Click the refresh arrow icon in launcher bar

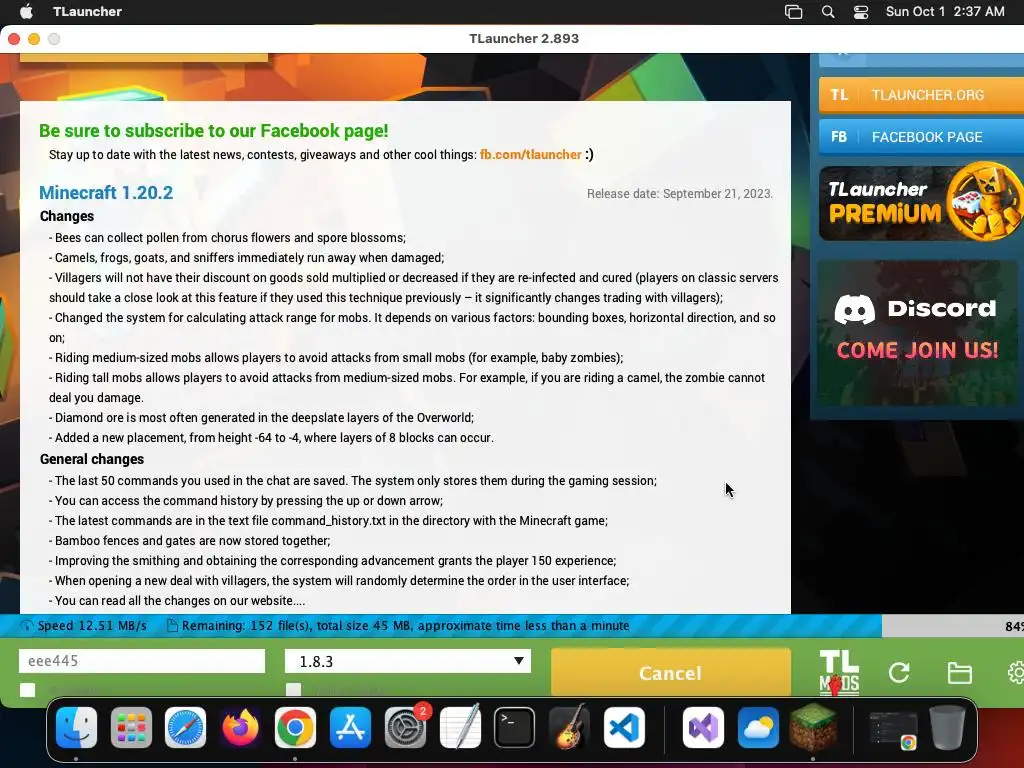pyautogui.click(x=899, y=673)
